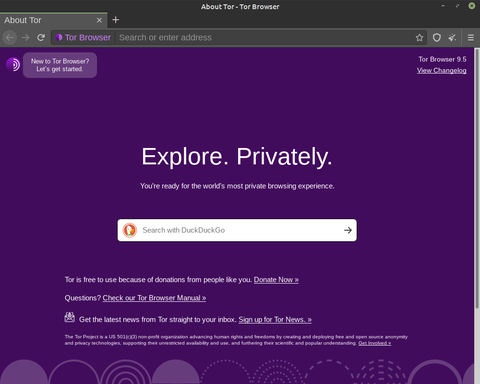Open a new tab with the plus button

tap(116, 20)
